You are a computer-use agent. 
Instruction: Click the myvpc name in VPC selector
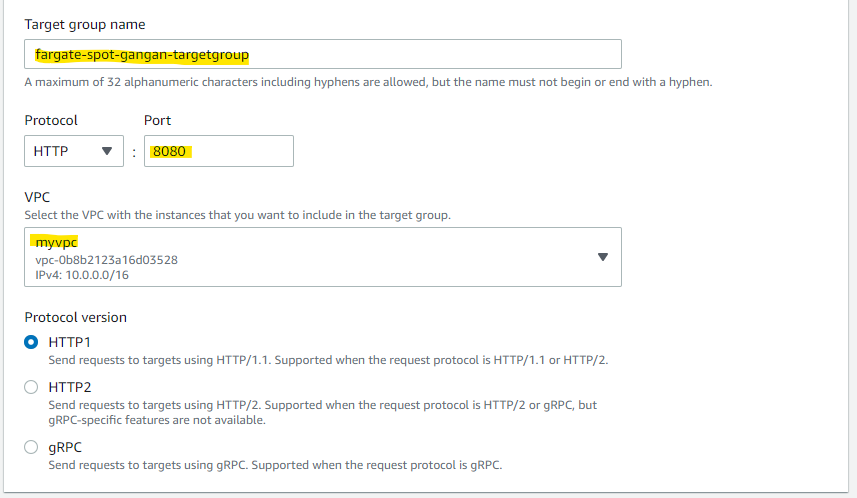pyautogui.click(x=56, y=243)
